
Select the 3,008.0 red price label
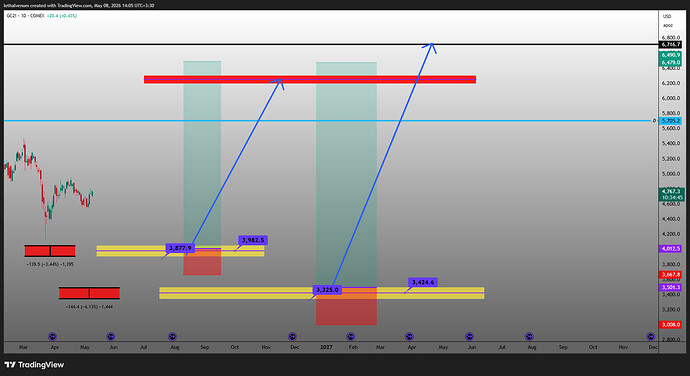pyautogui.click(x=671, y=324)
